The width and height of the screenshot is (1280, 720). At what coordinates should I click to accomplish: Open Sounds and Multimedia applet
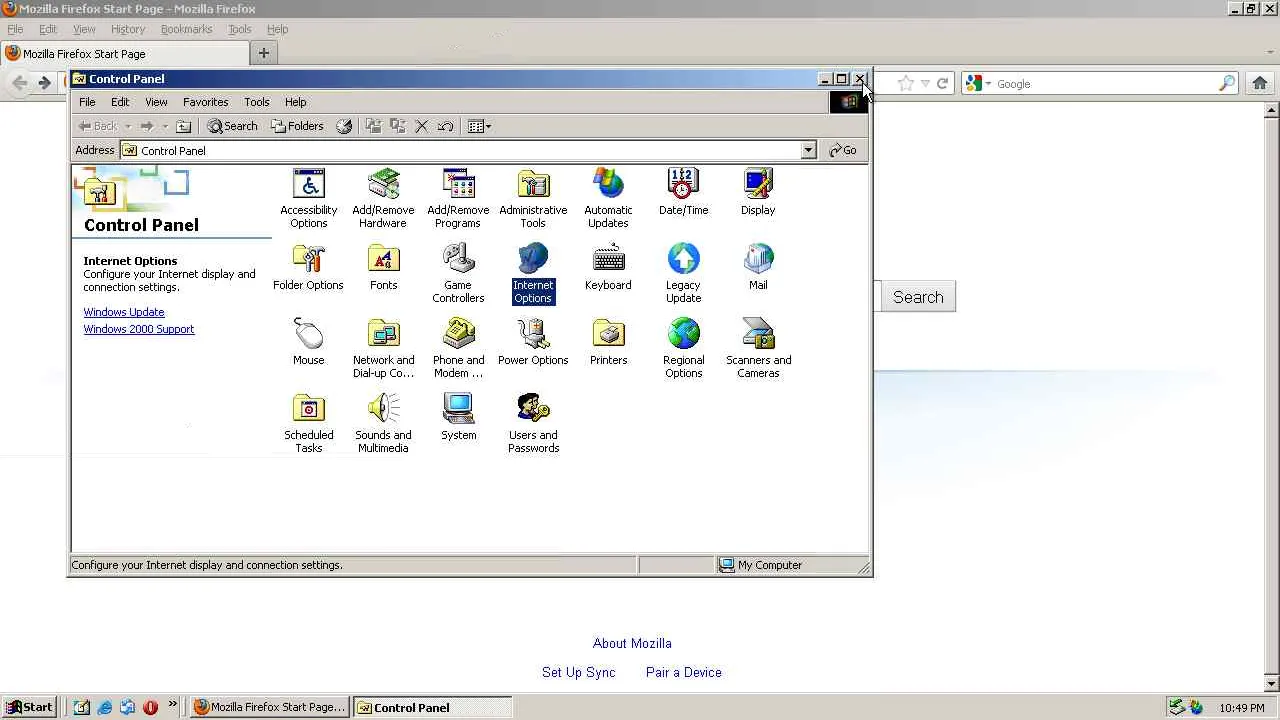coord(383,423)
